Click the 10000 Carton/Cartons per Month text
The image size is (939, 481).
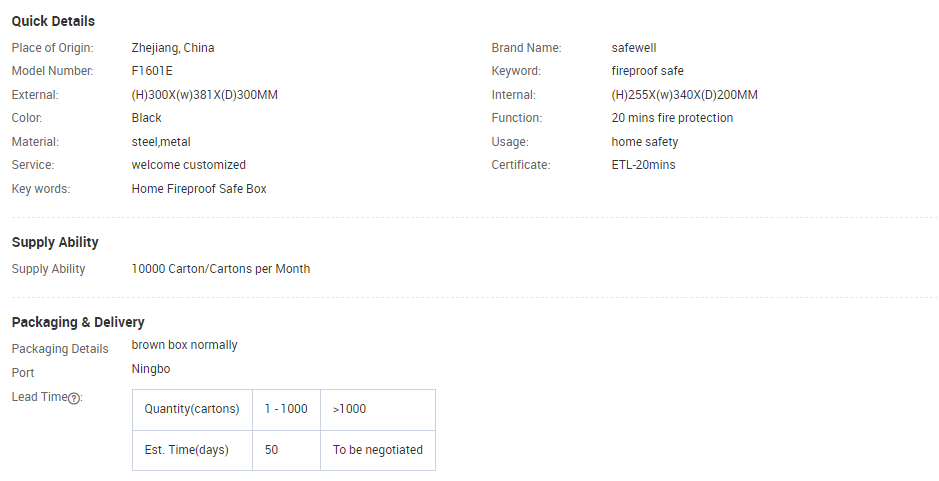[221, 269]
